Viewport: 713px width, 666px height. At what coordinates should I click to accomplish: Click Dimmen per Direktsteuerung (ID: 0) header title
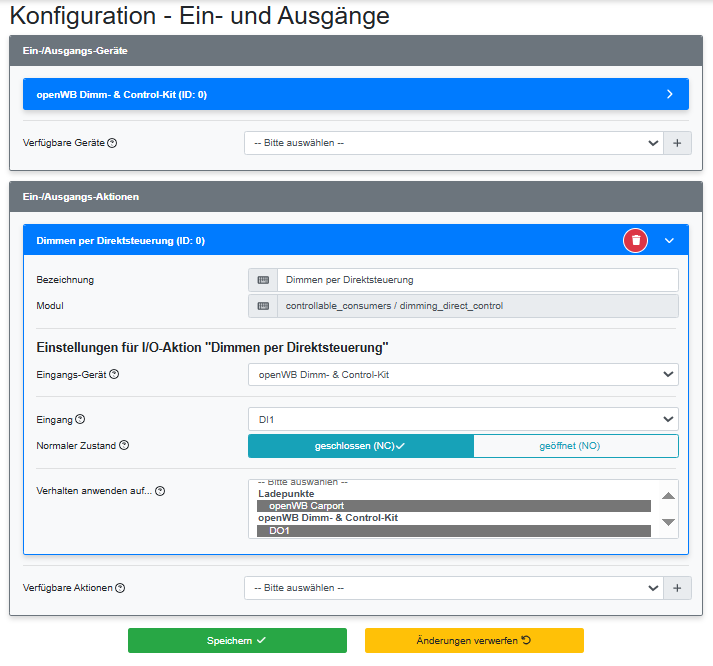coord(121,240)
